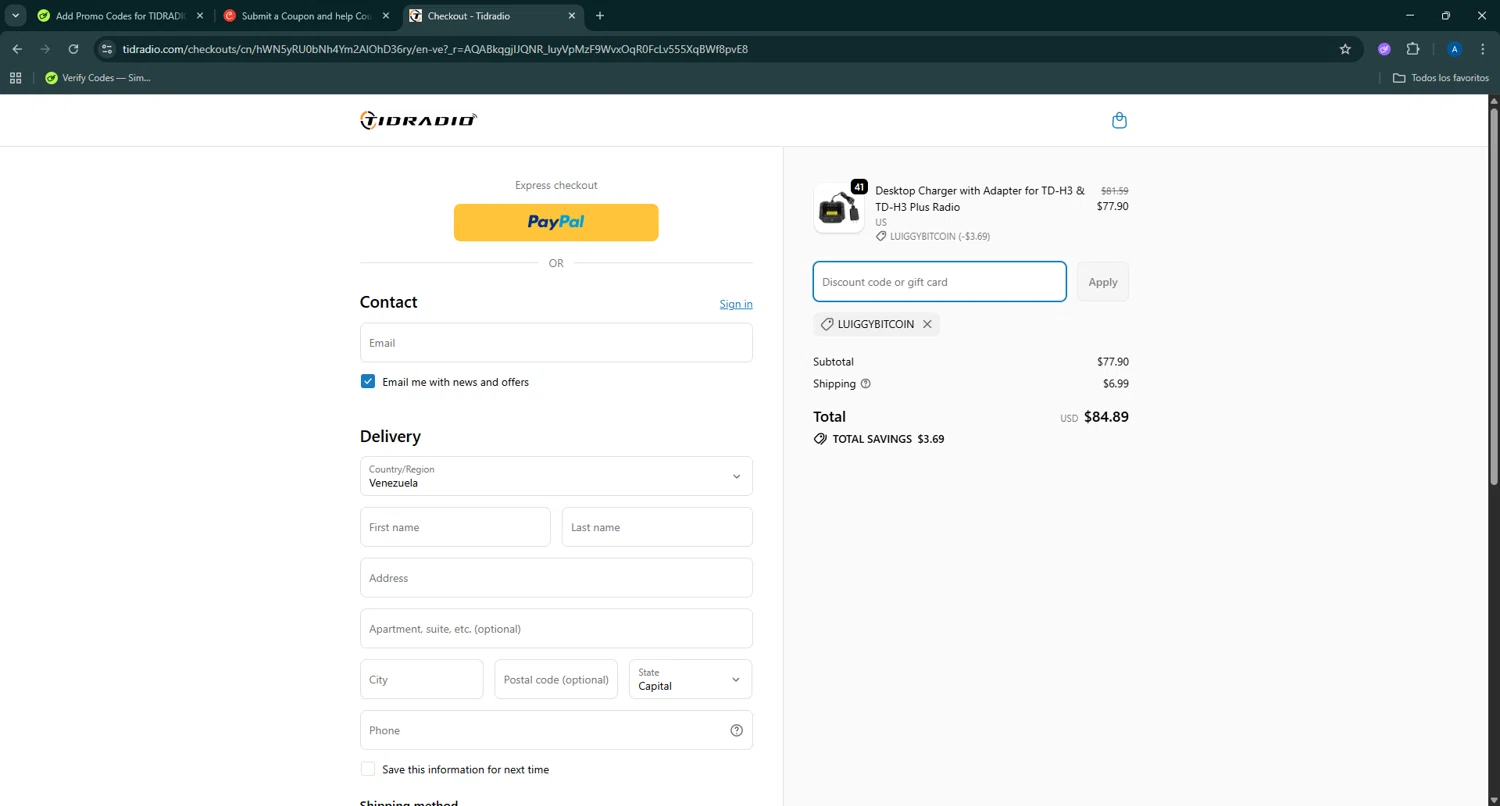Click the City field
The height and width of the screenshot is (806, 1500).
pyautogui.click(x=422, y=679)
